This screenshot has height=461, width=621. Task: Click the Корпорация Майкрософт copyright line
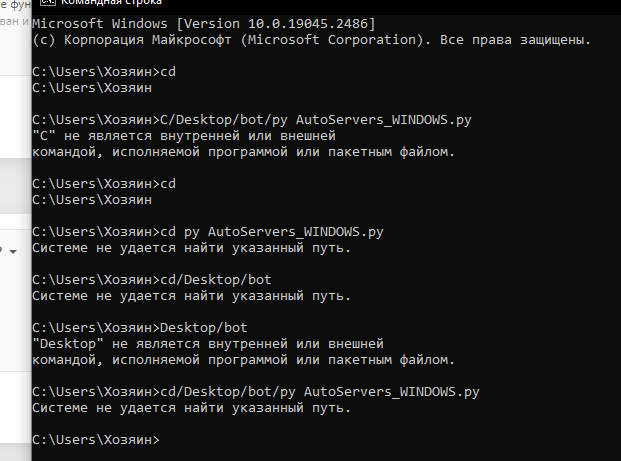click(311, 40)
